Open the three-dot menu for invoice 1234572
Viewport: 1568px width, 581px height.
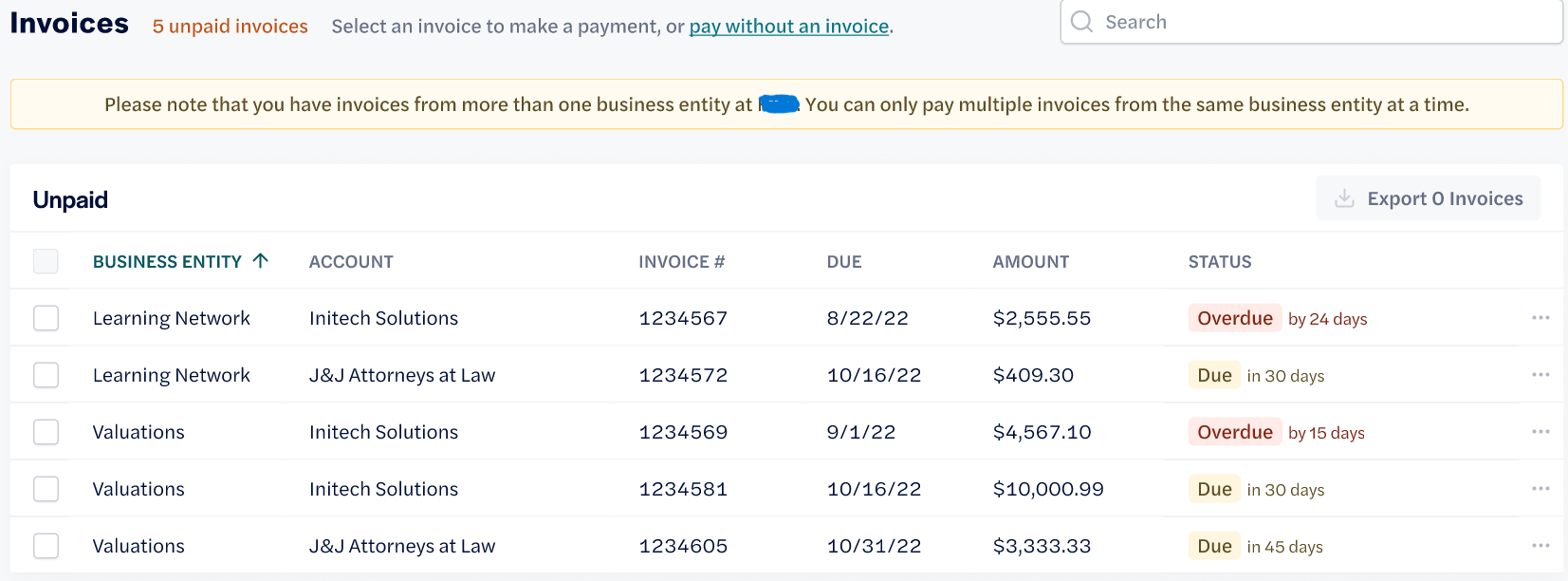point(1540,375)
